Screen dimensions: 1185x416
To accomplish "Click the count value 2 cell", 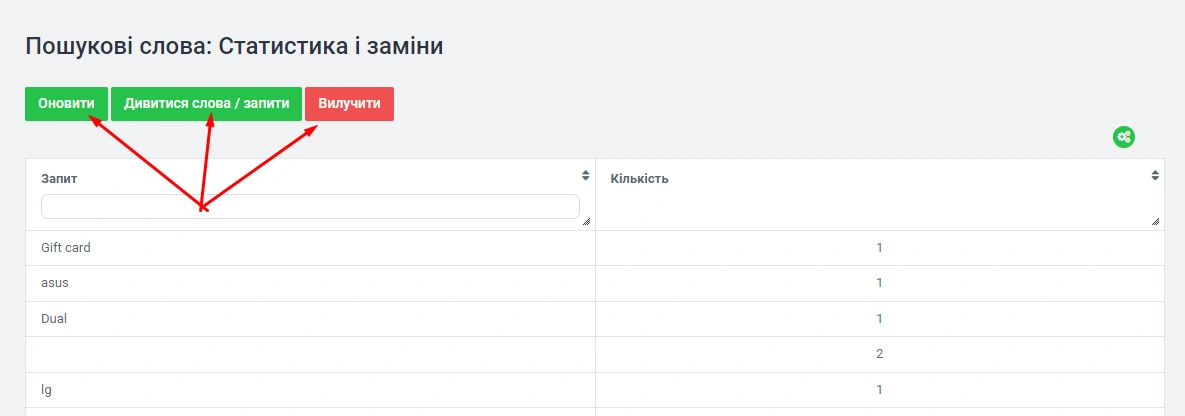I will (x=879, y=354).
